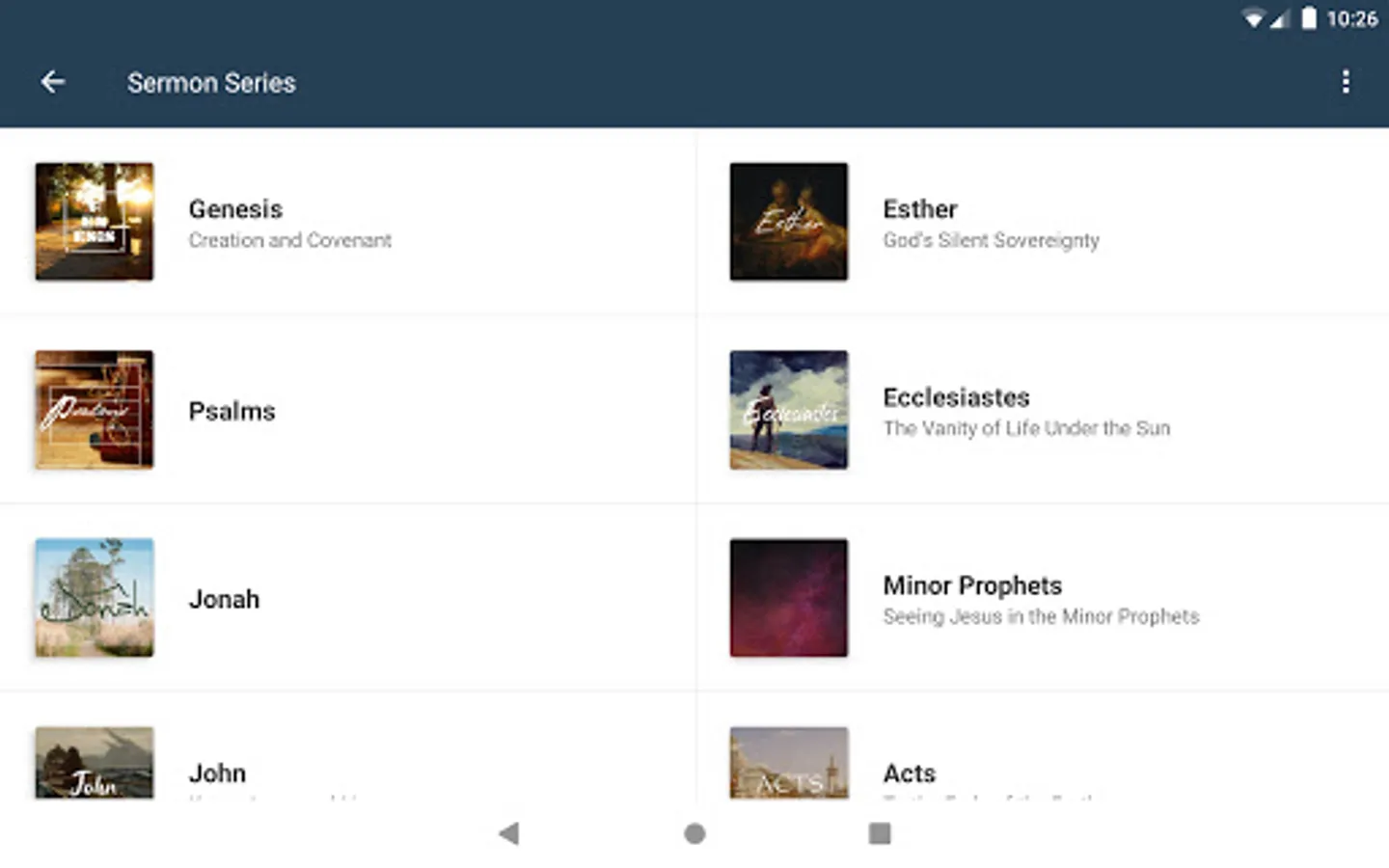Tap the Minor Prophets title

(972, 585)
